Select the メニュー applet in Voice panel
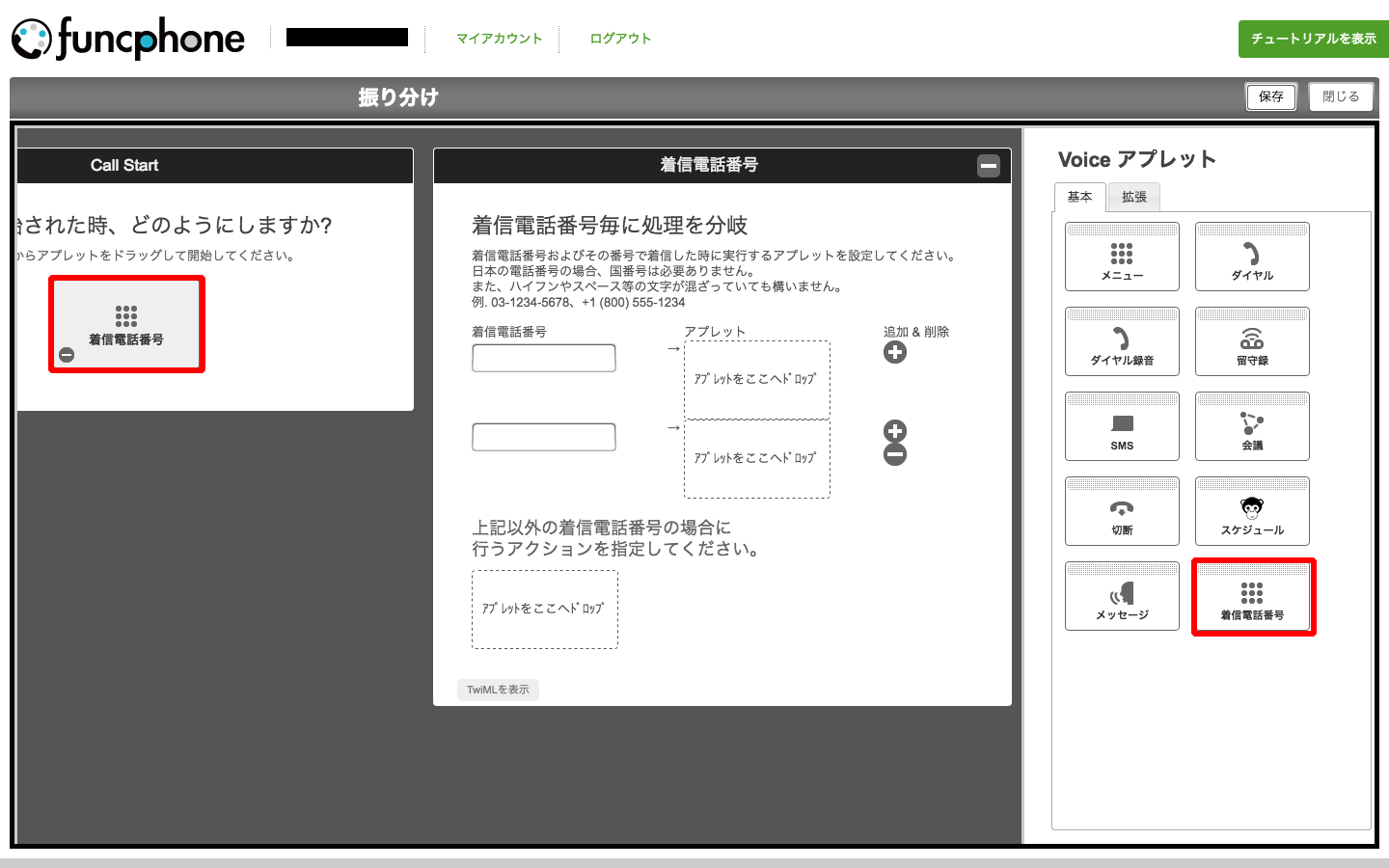The width and height of the screenshot is (1389, 868). point(1122,257)
